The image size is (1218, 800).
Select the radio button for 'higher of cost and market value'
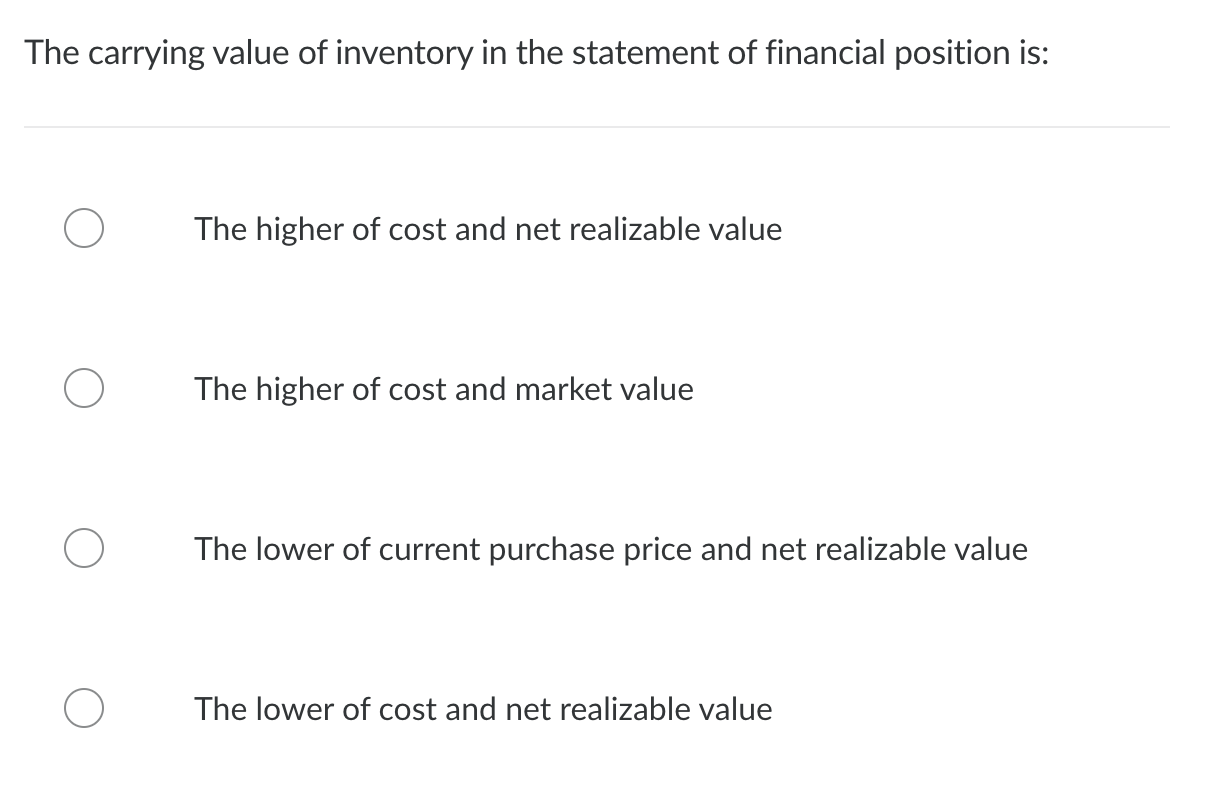pyautogui.click(x=84, y=388)
